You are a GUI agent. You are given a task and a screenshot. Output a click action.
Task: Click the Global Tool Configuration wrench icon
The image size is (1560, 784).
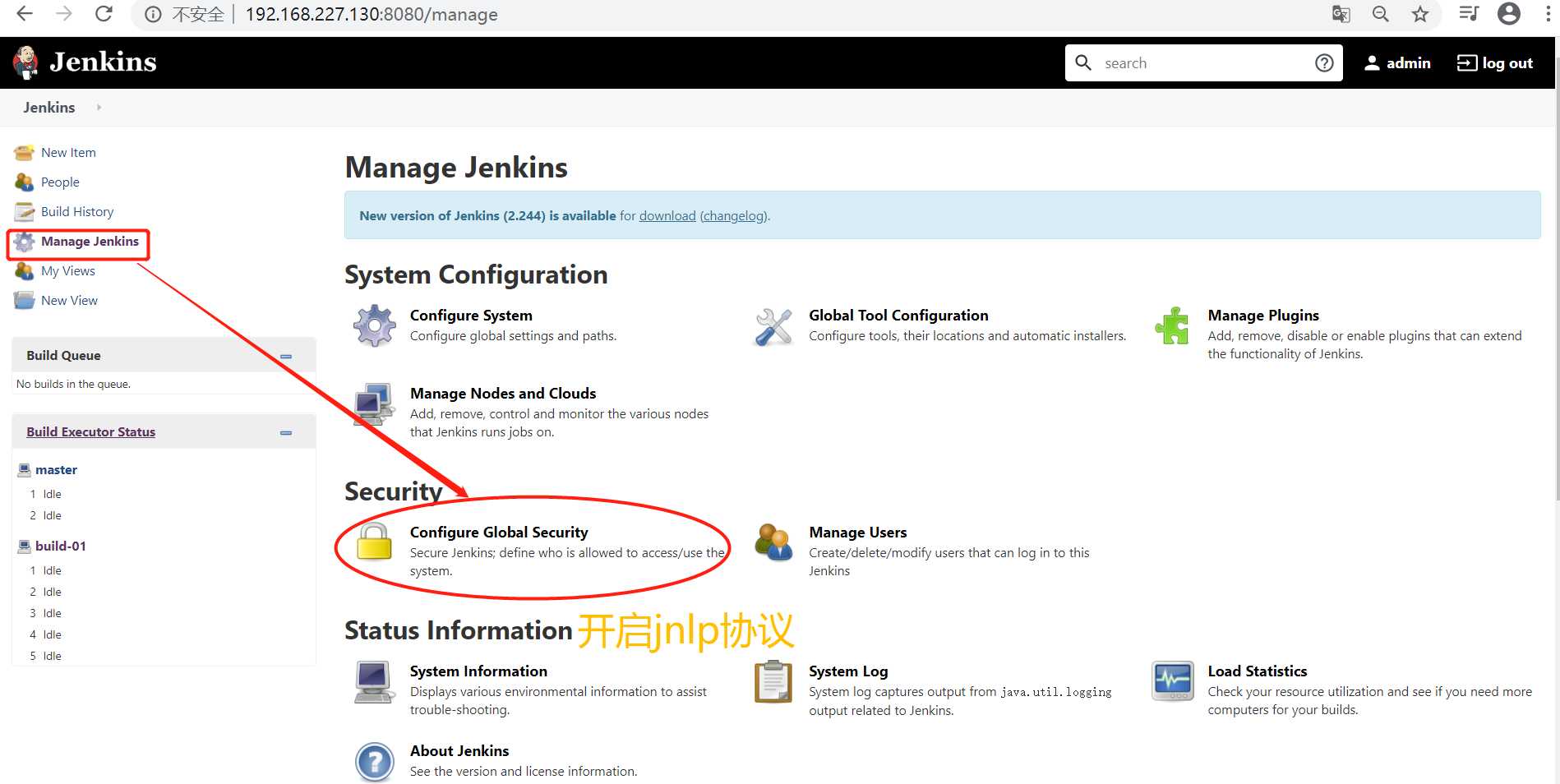click(773, 327)
